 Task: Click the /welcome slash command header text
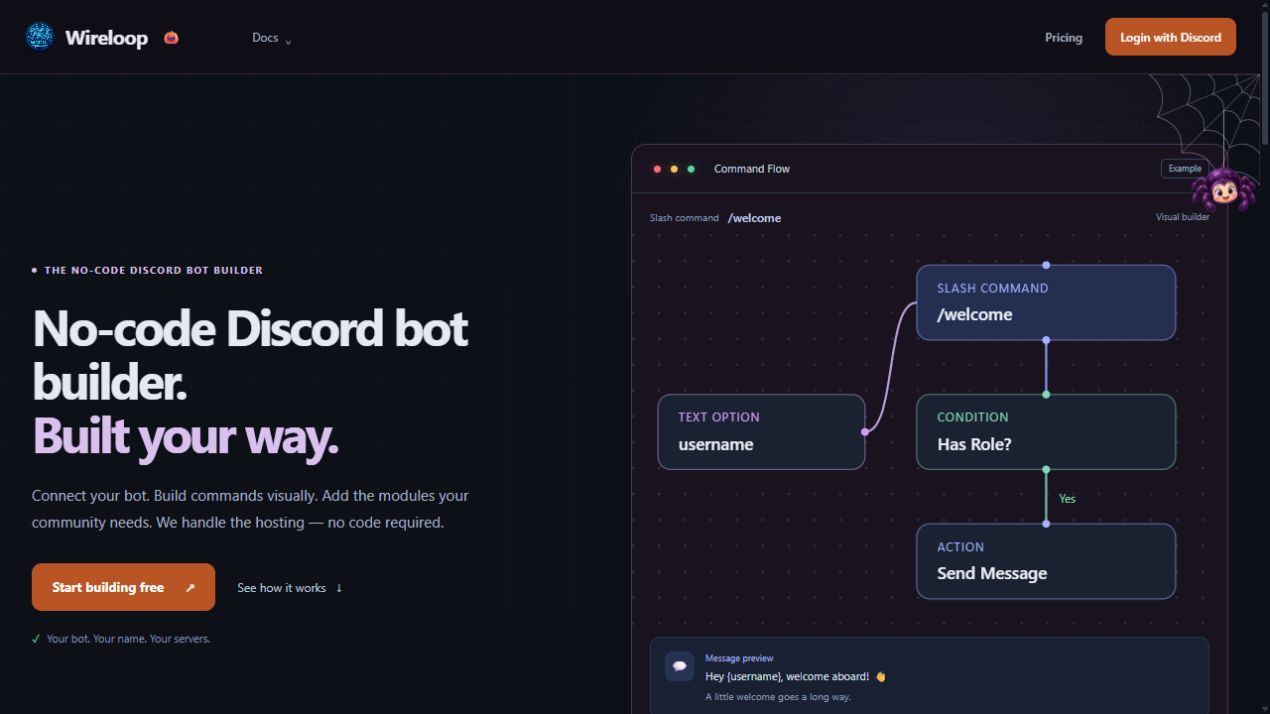(754, 218)
